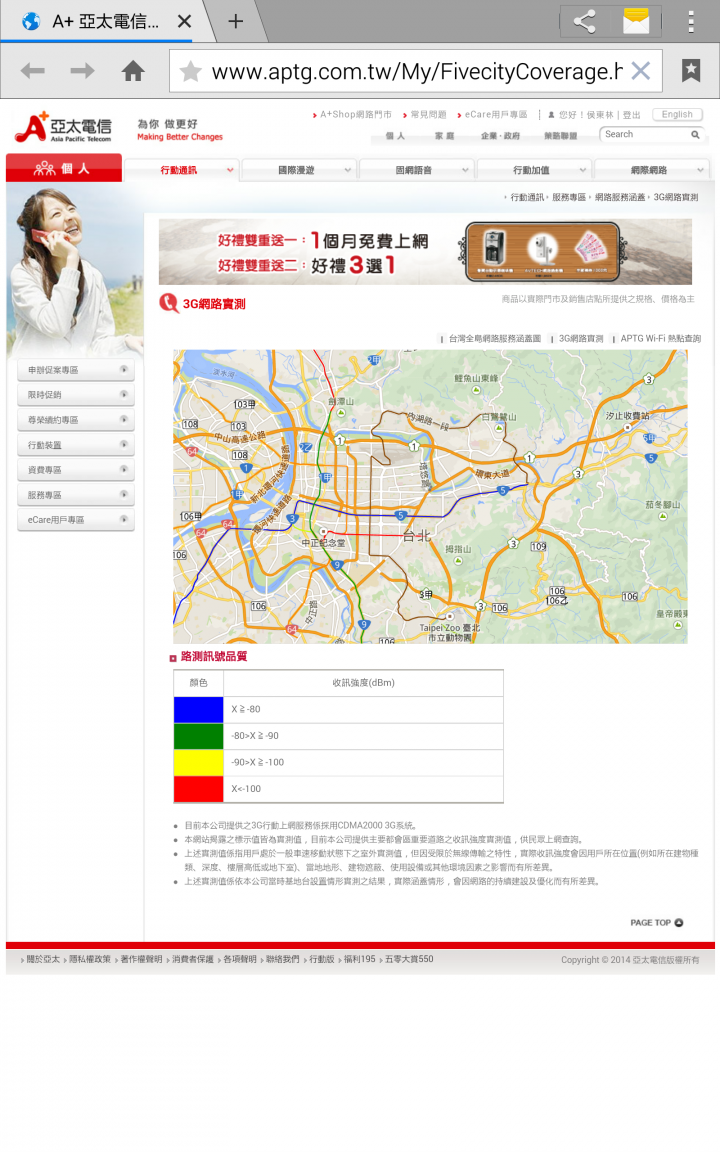
Task: Open the mail envelope icon
Action: (x=636, y=21)
